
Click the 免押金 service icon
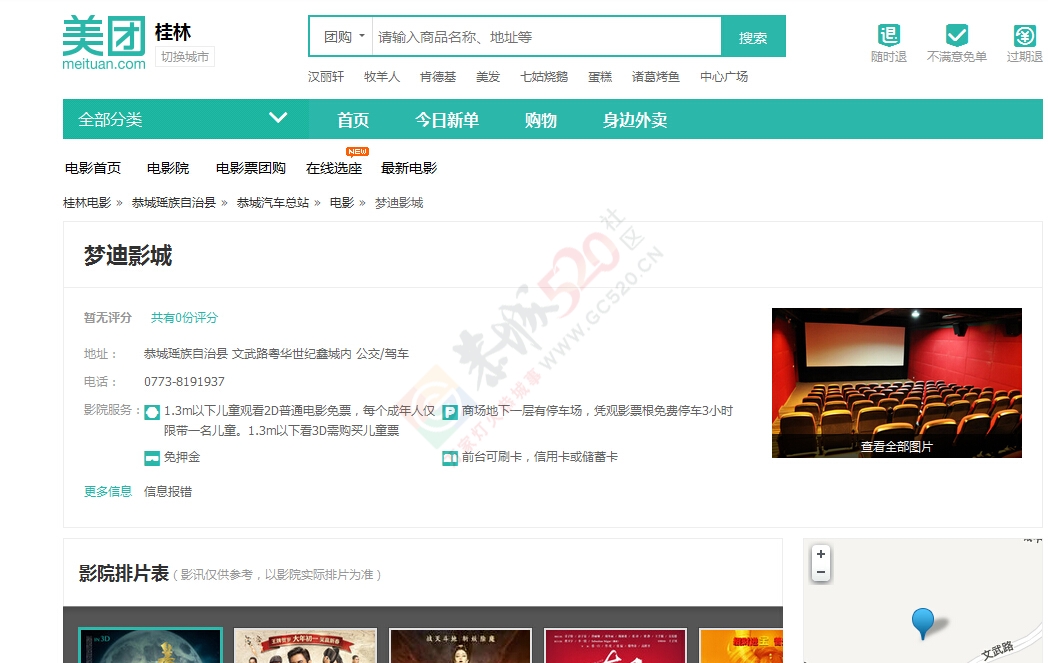tap(152, 458)
